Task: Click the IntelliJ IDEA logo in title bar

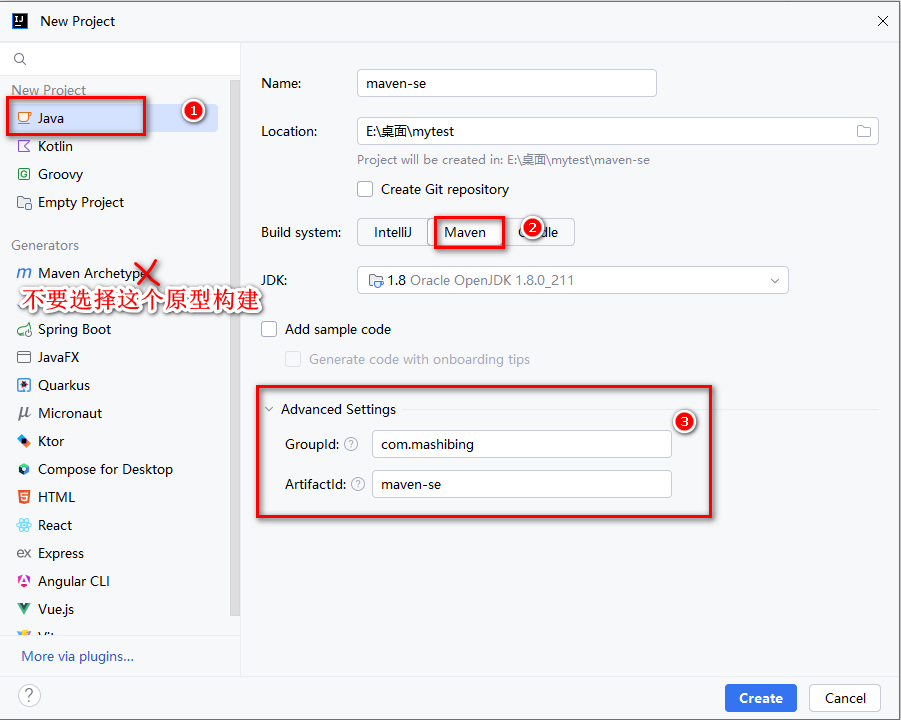Action: (x=20, y=21)
